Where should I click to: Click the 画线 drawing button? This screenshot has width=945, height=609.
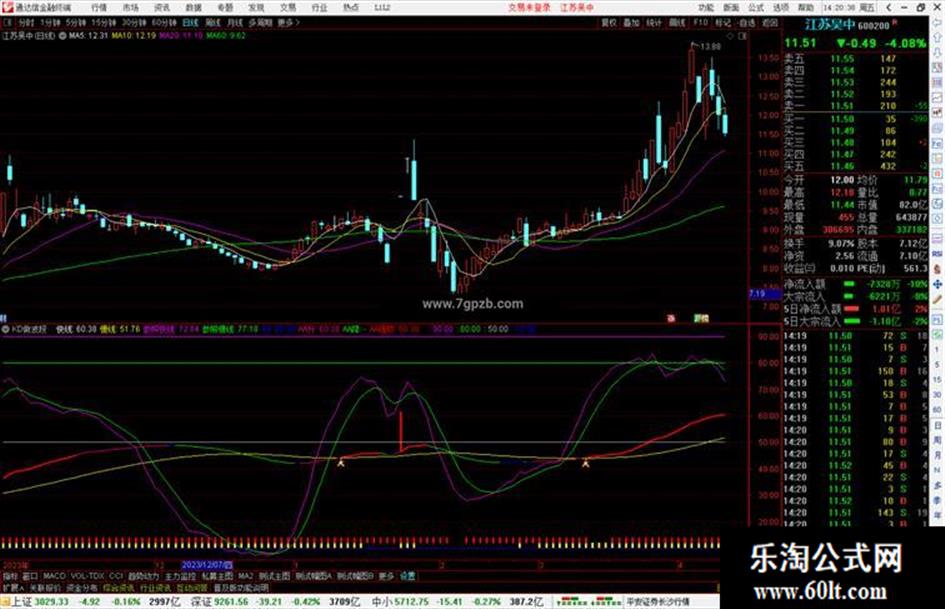click(677, 22)
